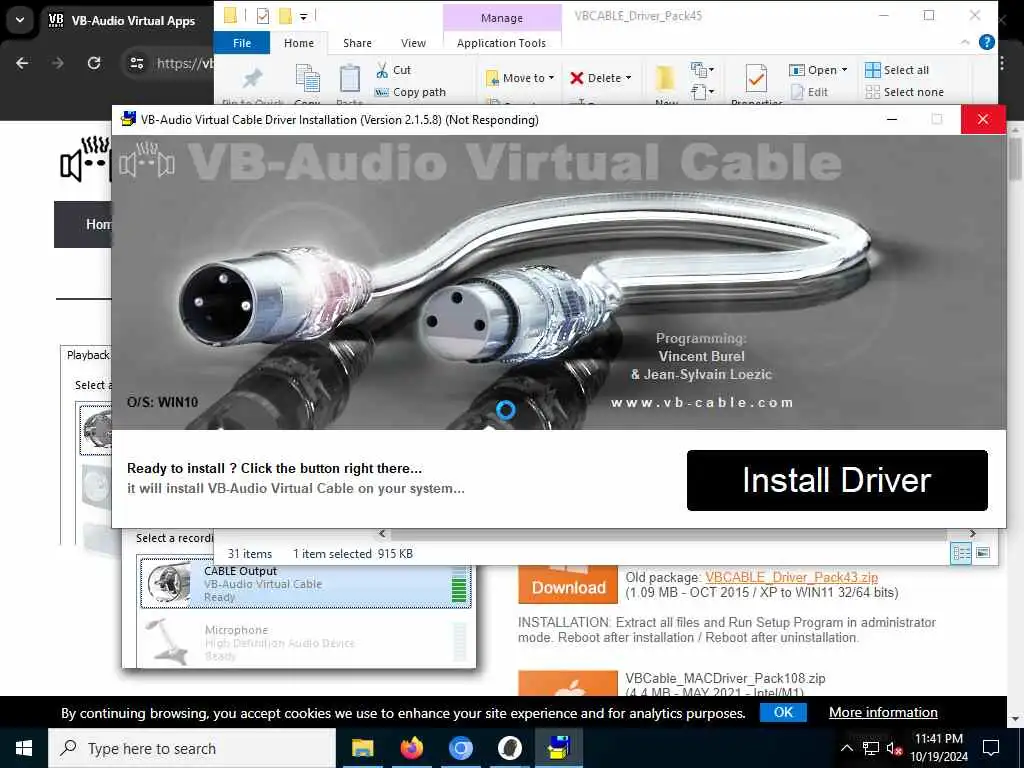
Task: Open the taskbar clock and date
Action: point(938,748)
